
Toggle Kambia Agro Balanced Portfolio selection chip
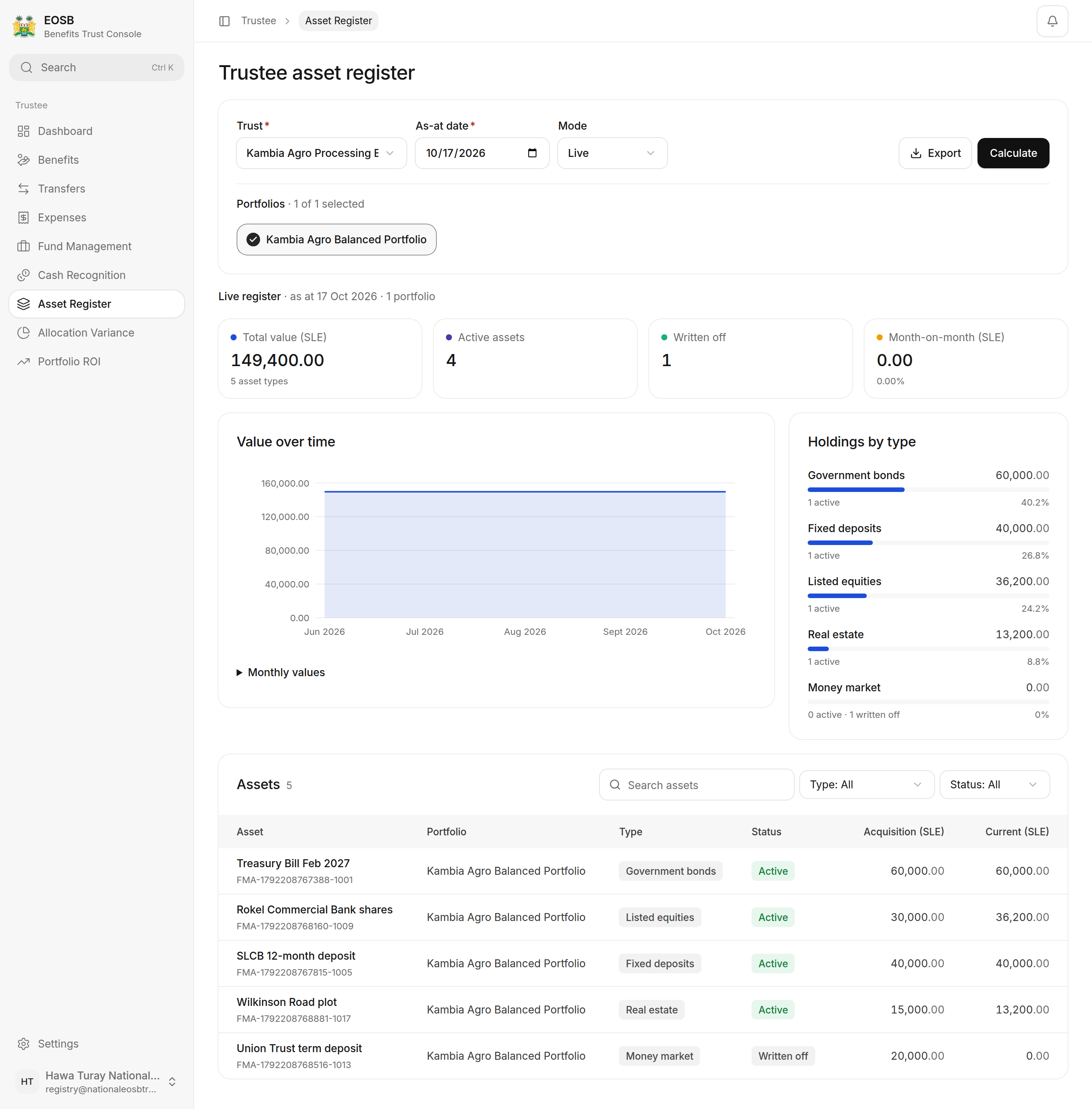pyautogui.click(x=337, y=240)
